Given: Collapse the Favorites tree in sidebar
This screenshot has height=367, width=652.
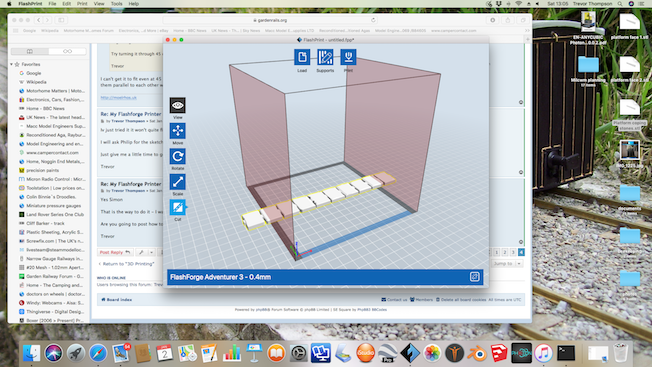Looking at the screenshot, I should [x=12, y=64].
